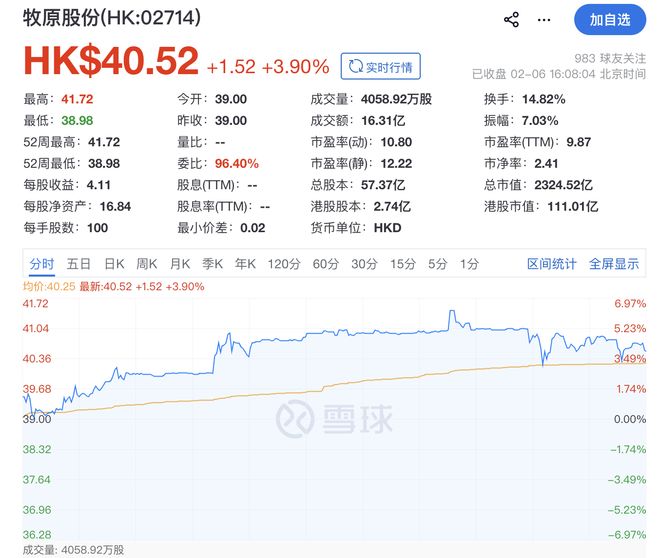Click the 最低 value 38.98 in stats
The height and width of the screenshot is (558, 660).
click(x=77, y=121)
